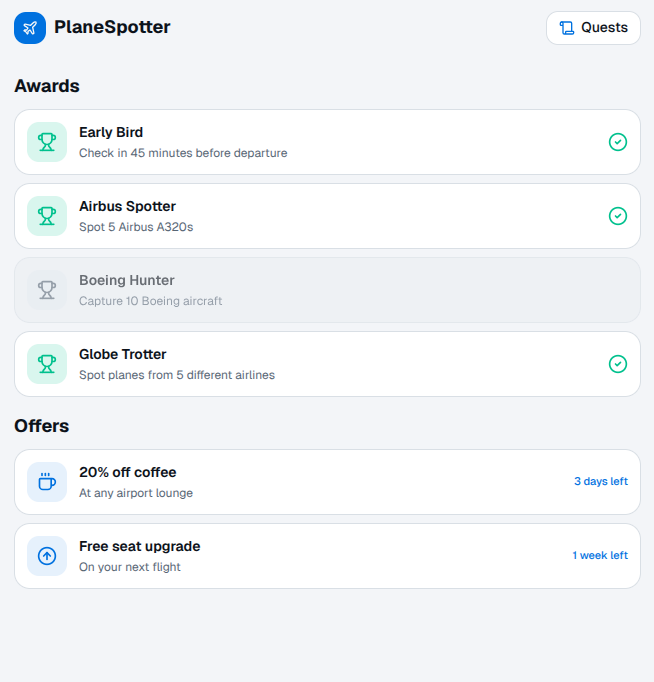Image resolution: width=654 pixels, height=682 pixels.
Task: Click the coffee cup offer icon
Action: click(x=47, y=482)
